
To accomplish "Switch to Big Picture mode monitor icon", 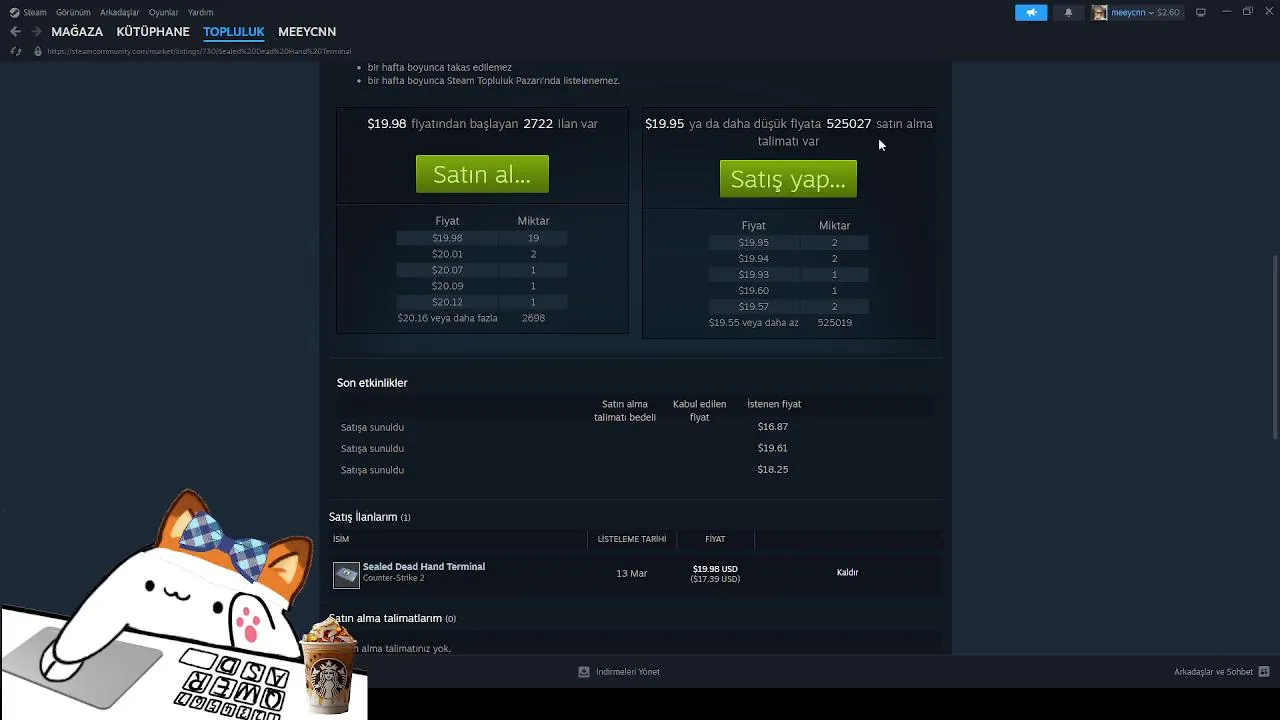I will (1201, 12).
